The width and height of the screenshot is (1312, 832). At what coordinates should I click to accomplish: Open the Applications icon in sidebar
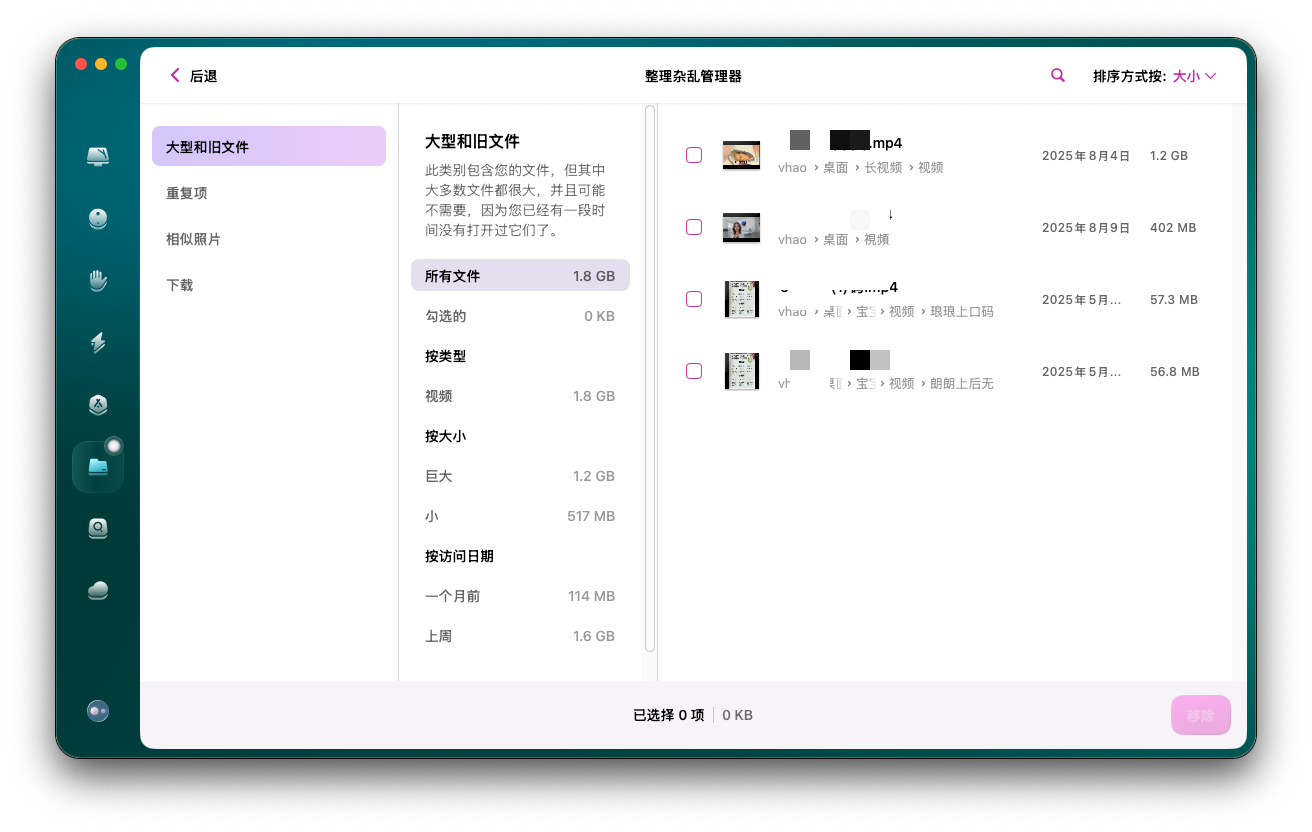pos(98,405)
